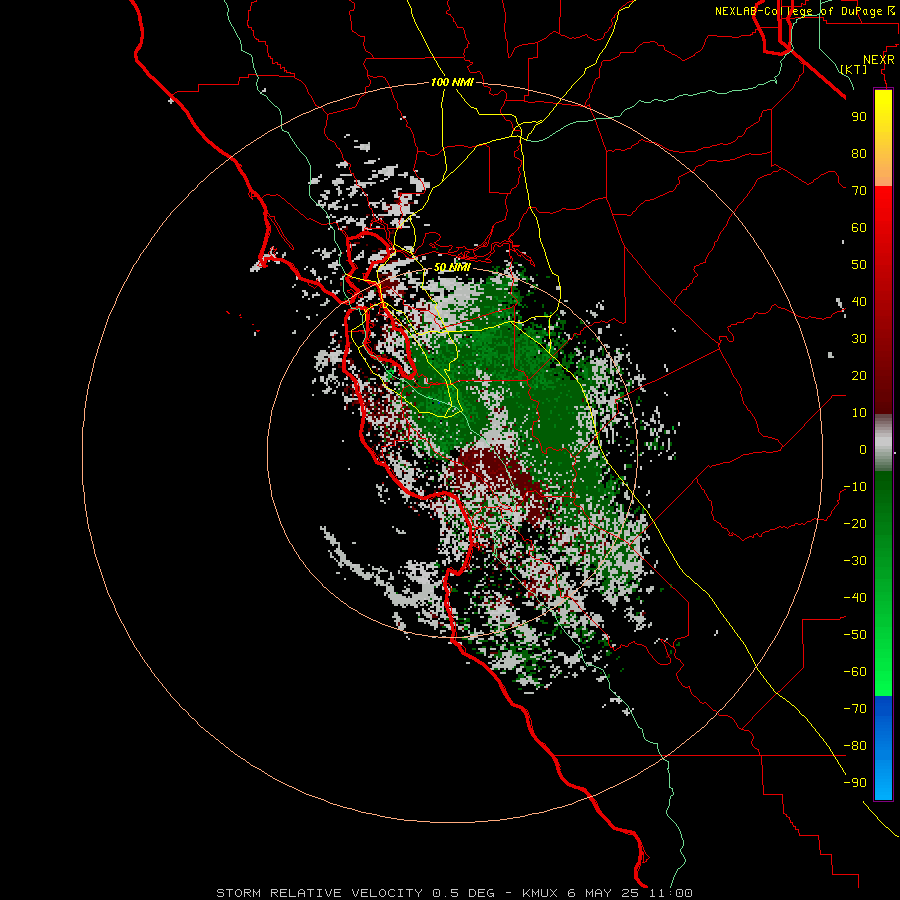Click the positive 70 knot scale label
This screenshot has width=900, height=900.
click(859, 191)
